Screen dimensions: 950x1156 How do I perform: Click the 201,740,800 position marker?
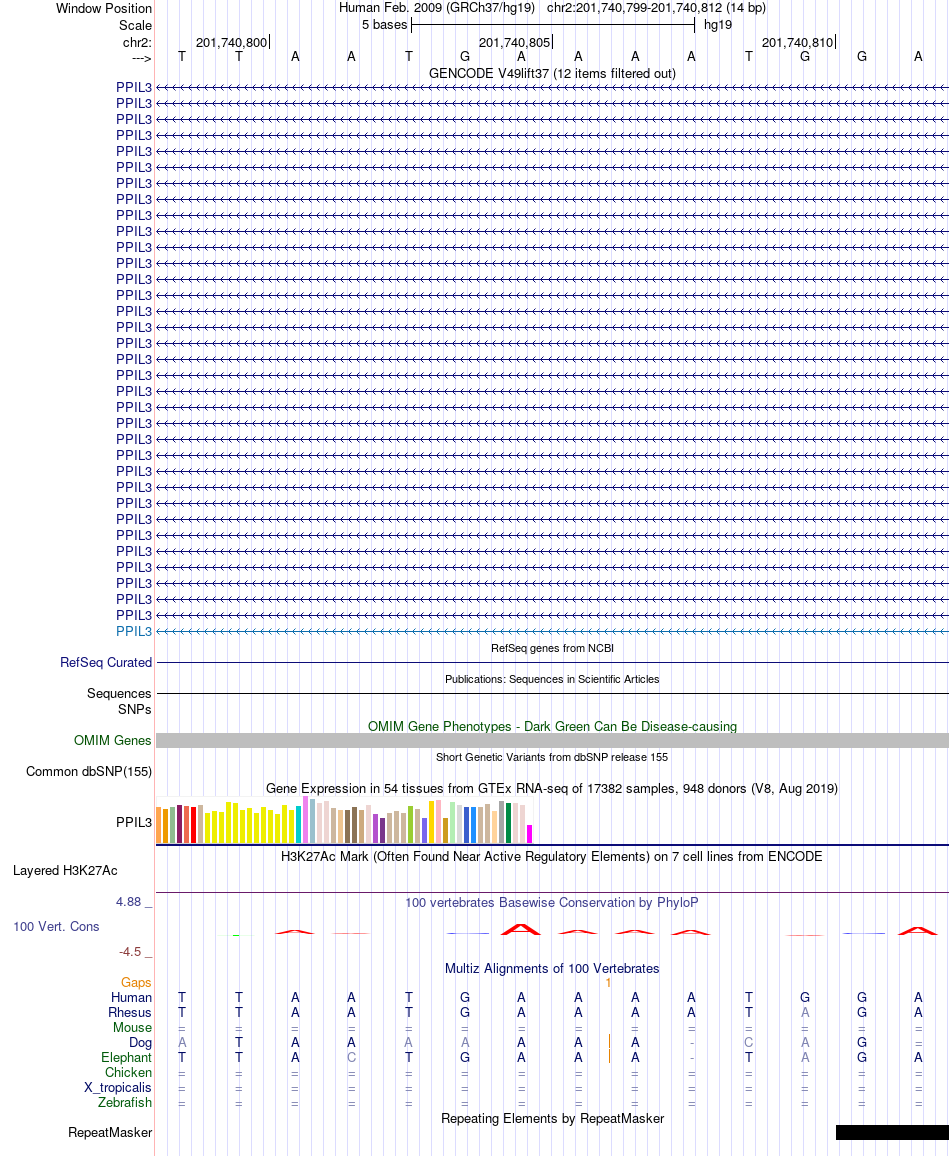click(x=231, y=42)
